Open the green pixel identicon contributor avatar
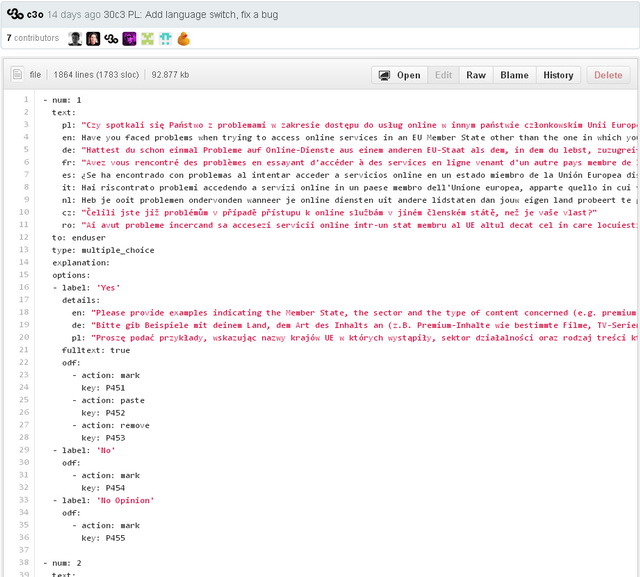 (x=147, y=39)
